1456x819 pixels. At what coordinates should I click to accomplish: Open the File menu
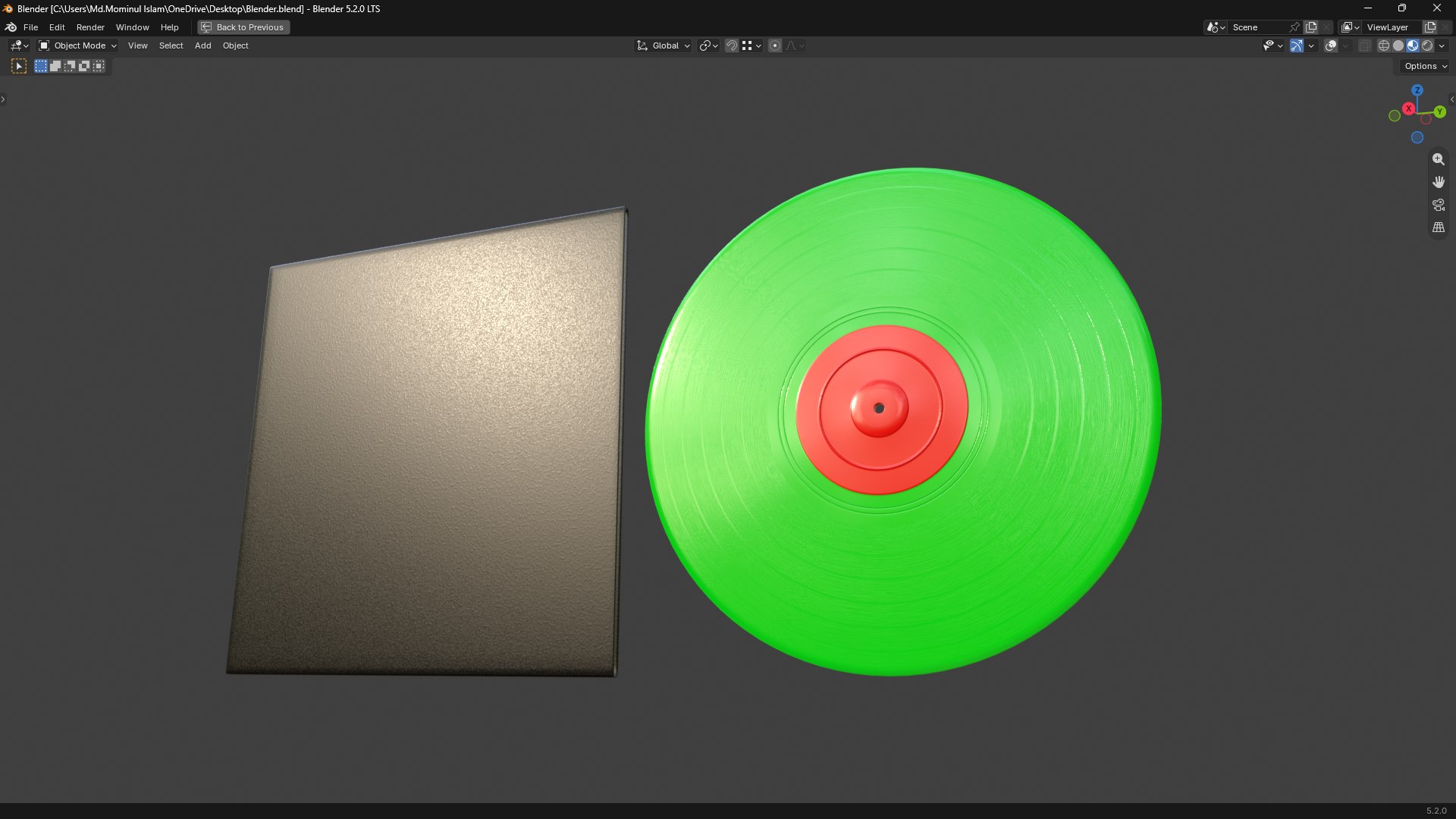30,27
